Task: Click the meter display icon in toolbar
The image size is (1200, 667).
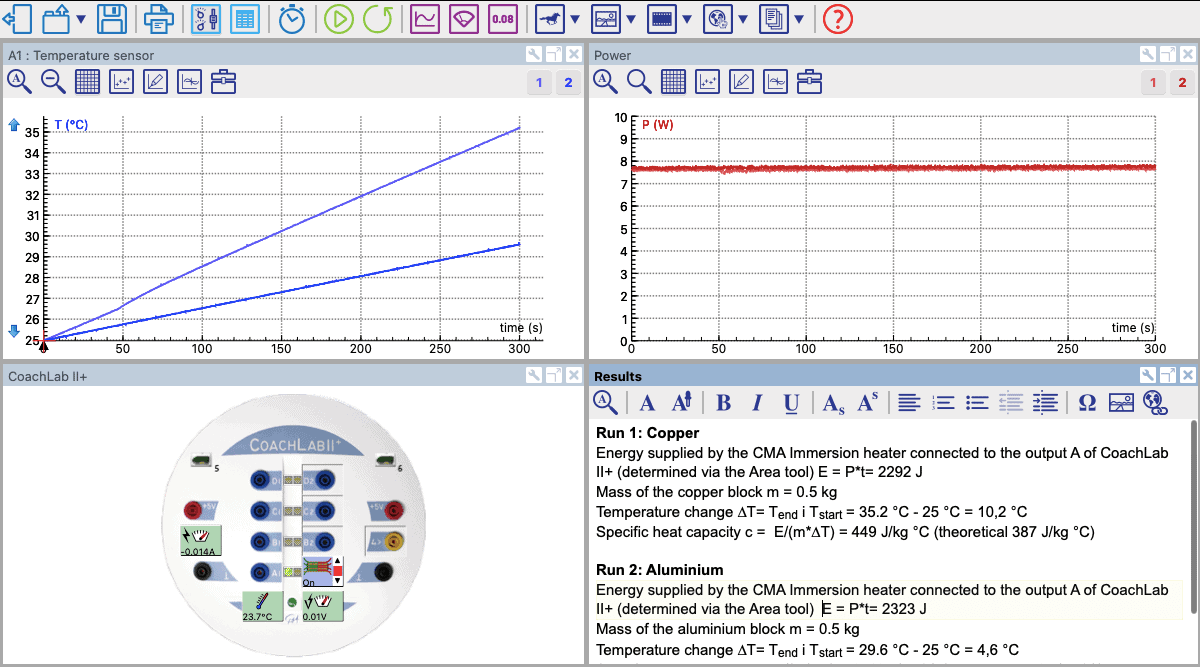Action: click(464, 19)
